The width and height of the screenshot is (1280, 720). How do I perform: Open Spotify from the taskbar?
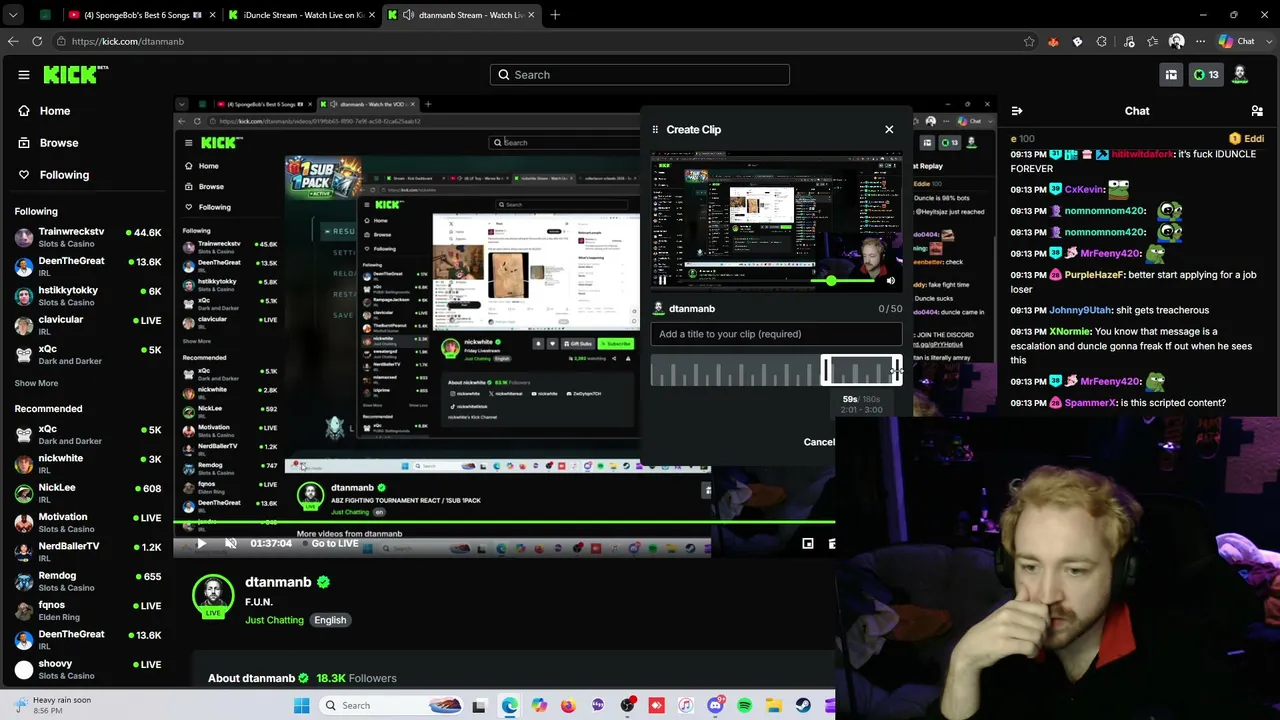pyautogui.click(x=745, y=706)
